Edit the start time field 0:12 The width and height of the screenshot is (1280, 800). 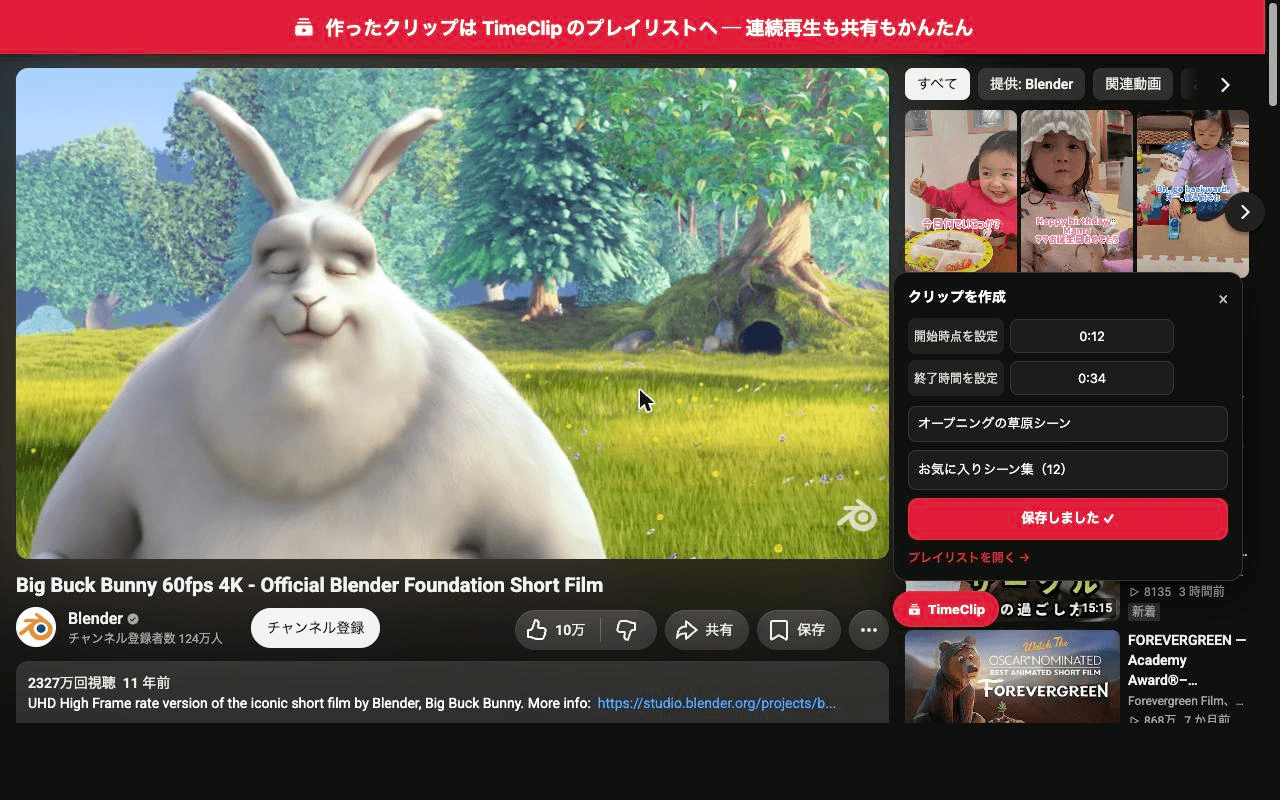tap(1092, 336)
